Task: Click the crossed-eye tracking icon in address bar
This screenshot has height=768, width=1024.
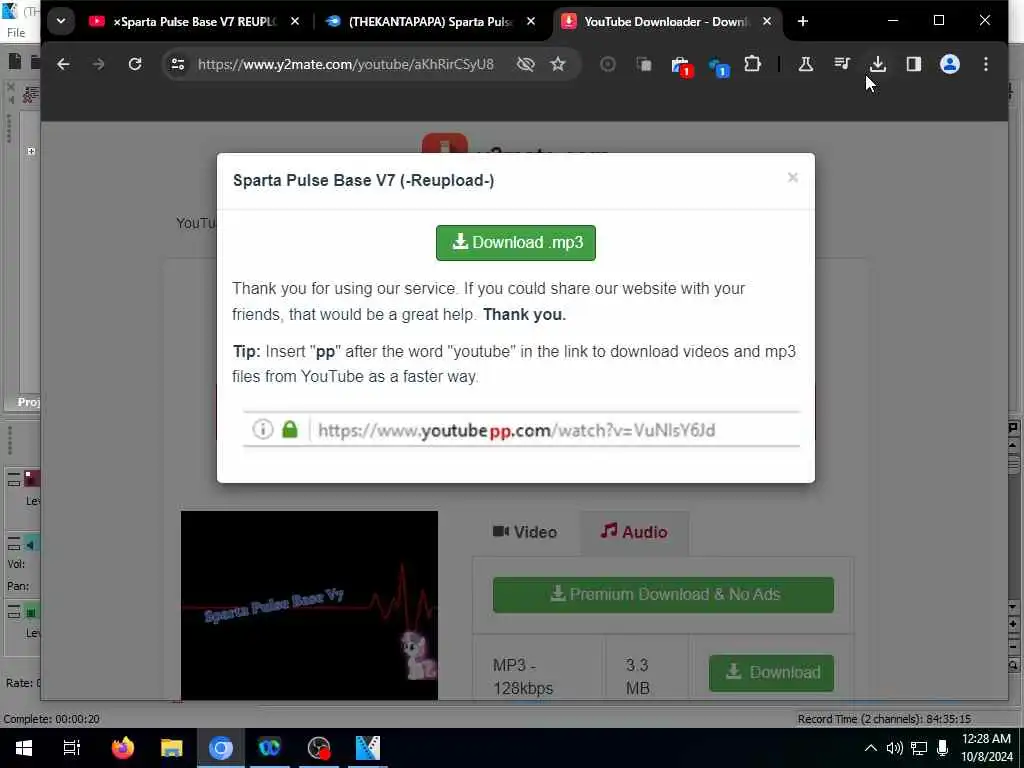Action: [x=525, y=64]
